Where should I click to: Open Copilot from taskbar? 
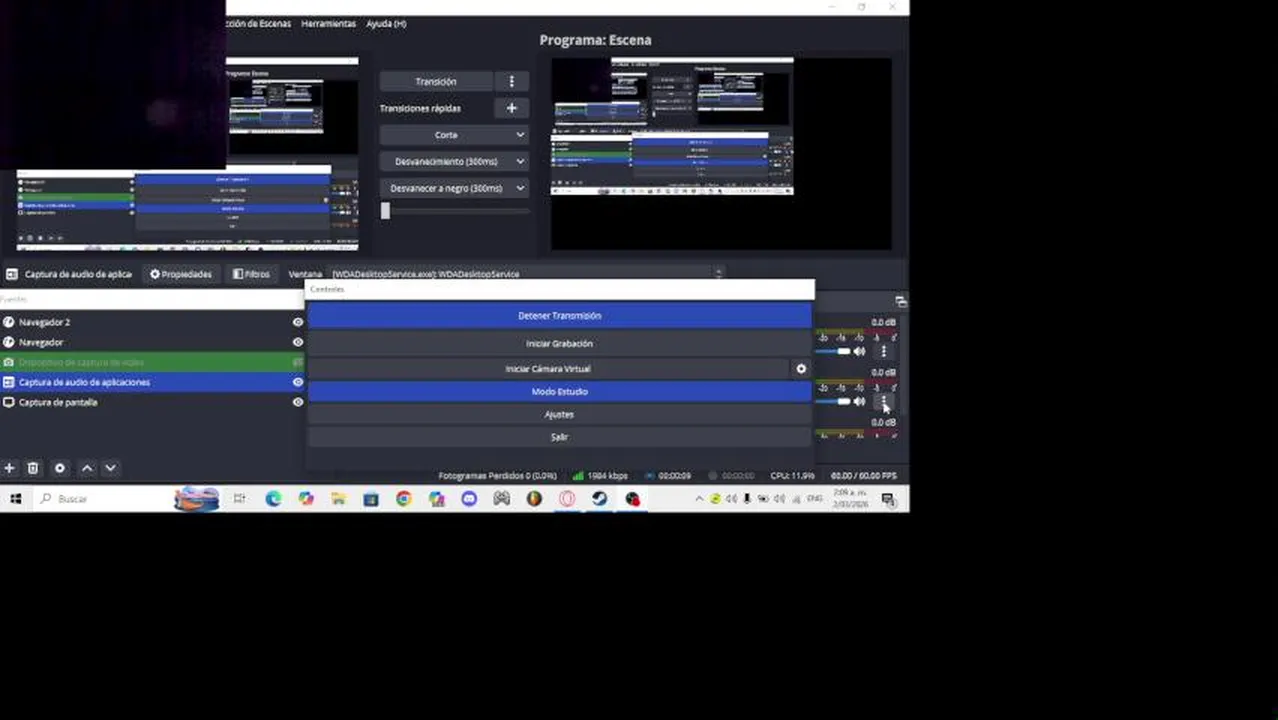(306, 498)
